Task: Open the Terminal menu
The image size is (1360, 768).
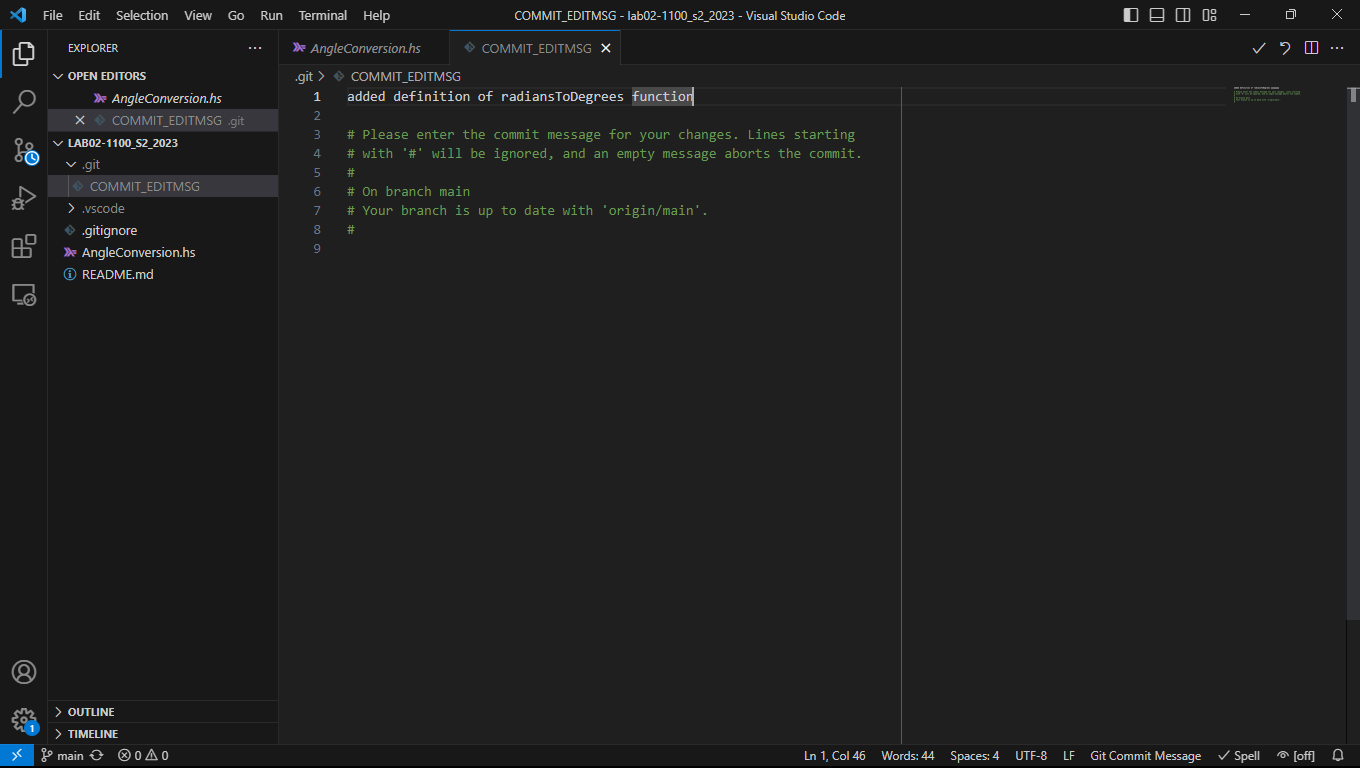Action: point(323,15)
